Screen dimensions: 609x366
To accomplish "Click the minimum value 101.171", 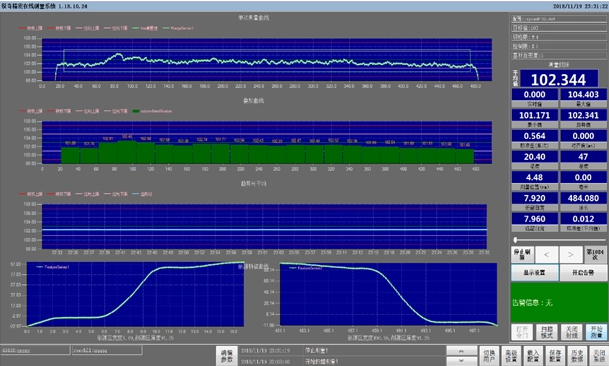I will click(534, 115).
